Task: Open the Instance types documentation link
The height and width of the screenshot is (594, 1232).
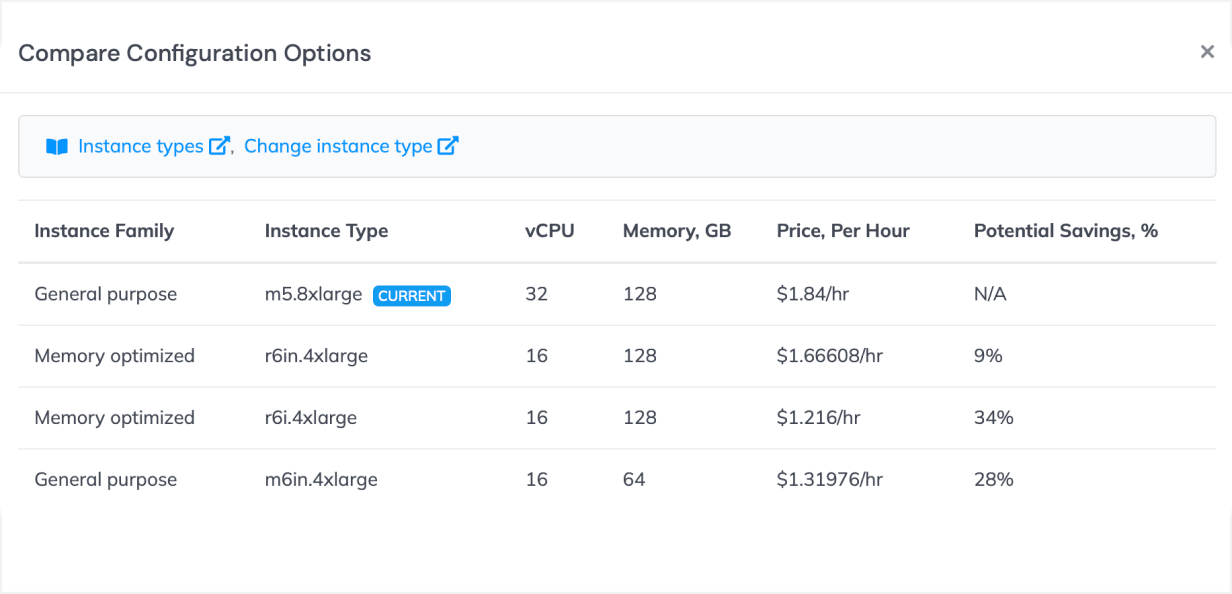Action: (x=140, y=146)
